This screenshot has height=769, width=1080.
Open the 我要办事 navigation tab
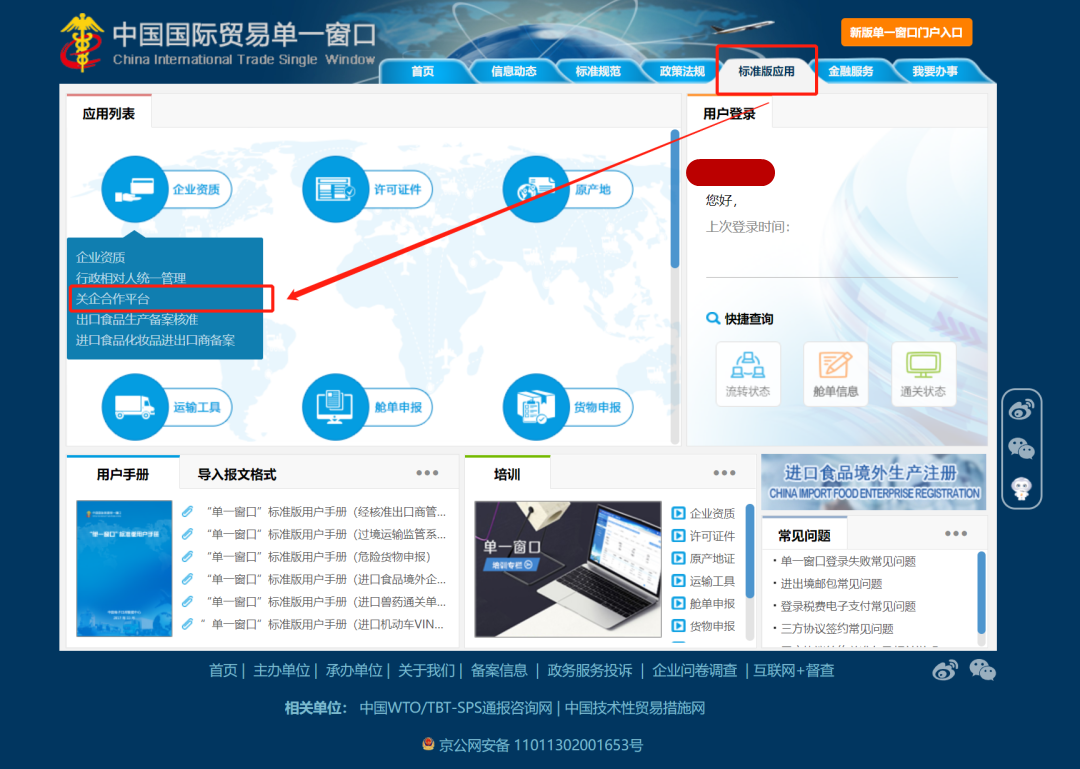click(x=935, y=71)
